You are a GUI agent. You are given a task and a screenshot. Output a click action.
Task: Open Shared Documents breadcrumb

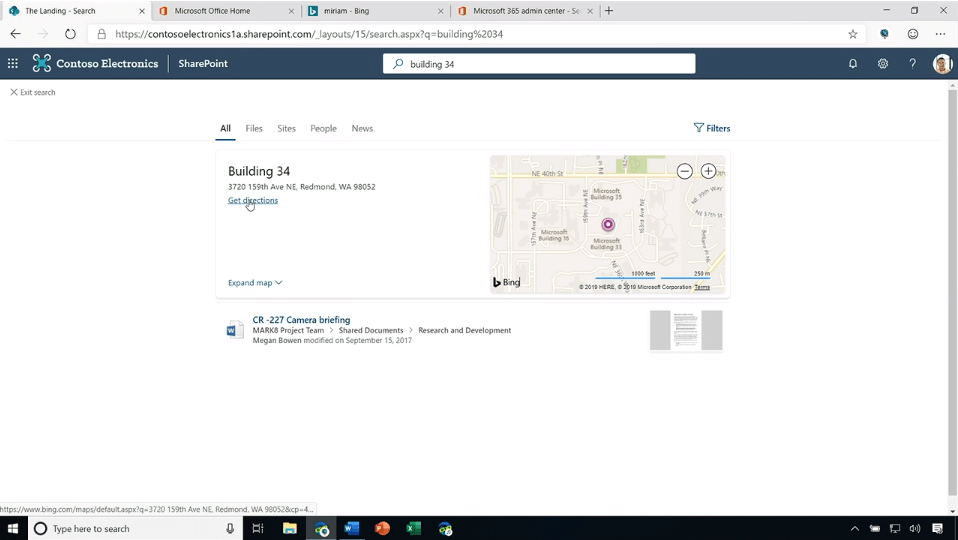[x=371, y=330]
